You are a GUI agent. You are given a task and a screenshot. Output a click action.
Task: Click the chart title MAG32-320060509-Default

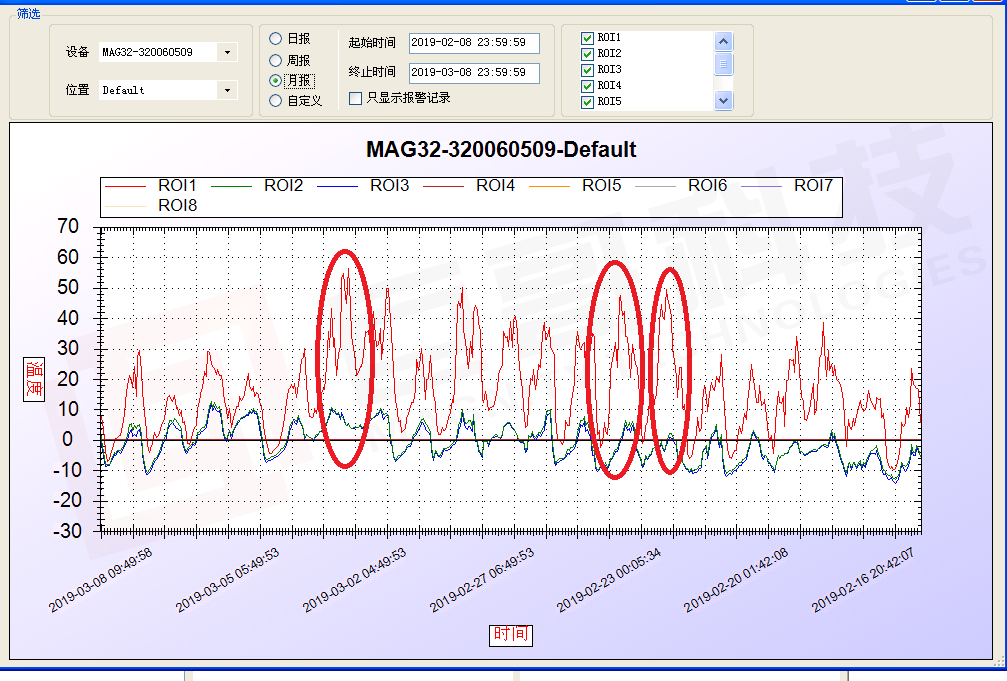tap(501, 150)
